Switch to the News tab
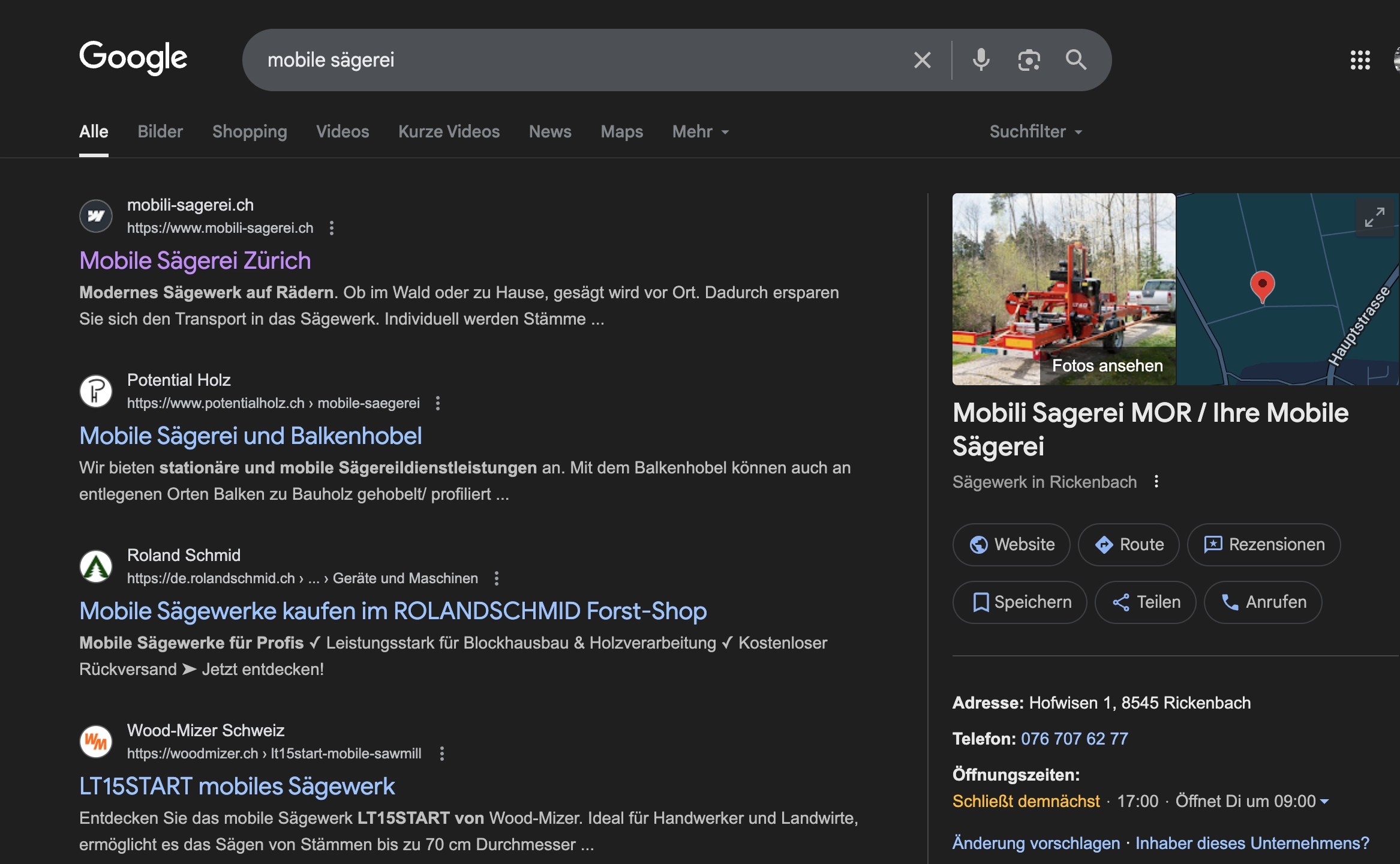 pyautogui.click(x=550, y=131)
